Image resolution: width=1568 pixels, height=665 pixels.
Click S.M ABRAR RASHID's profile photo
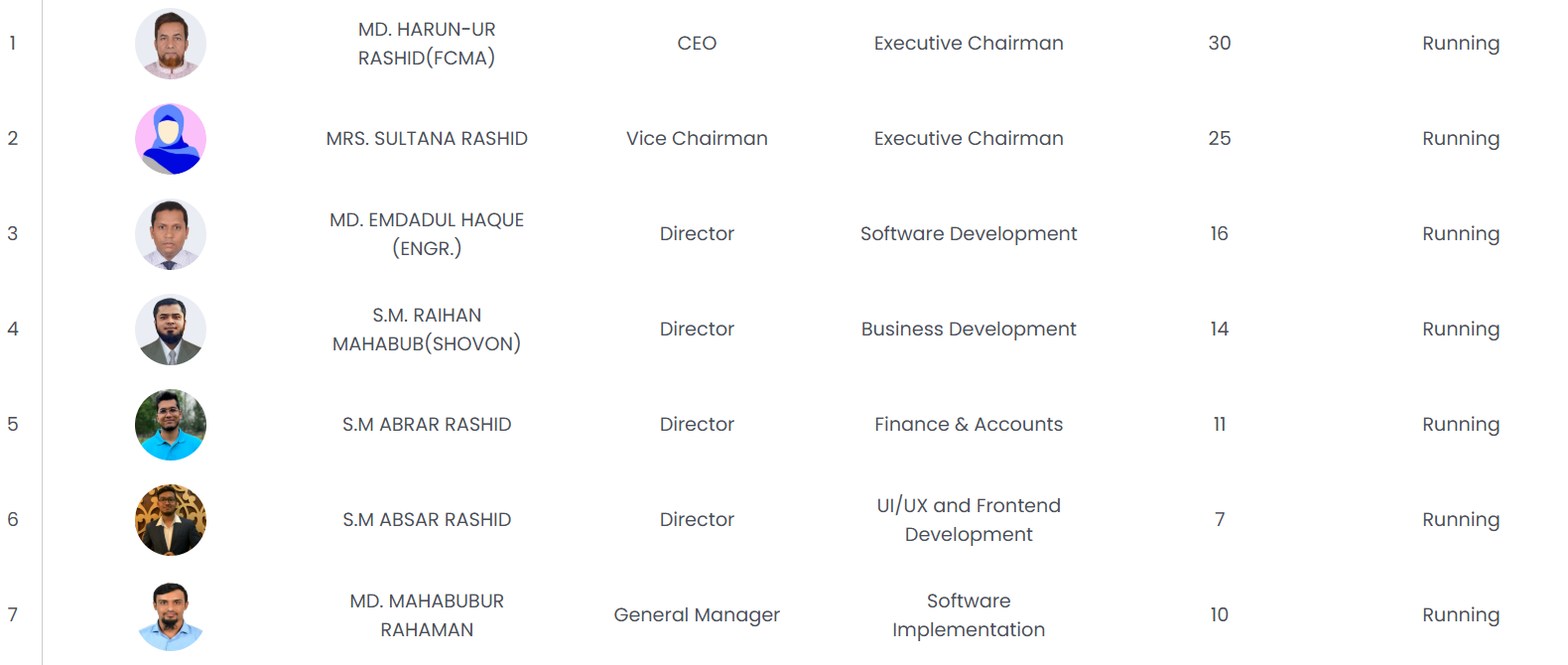coord(171,425)
